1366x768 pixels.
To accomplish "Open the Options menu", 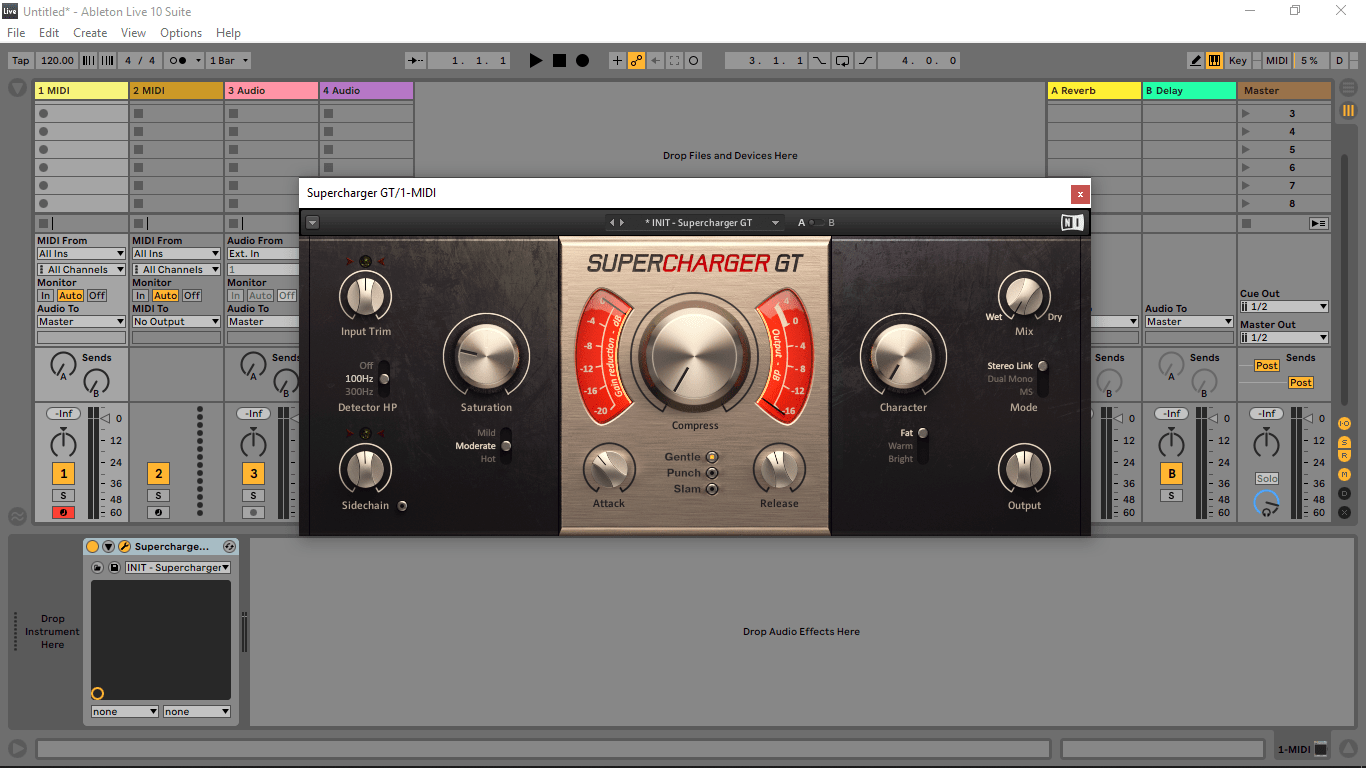I will 181,33.
